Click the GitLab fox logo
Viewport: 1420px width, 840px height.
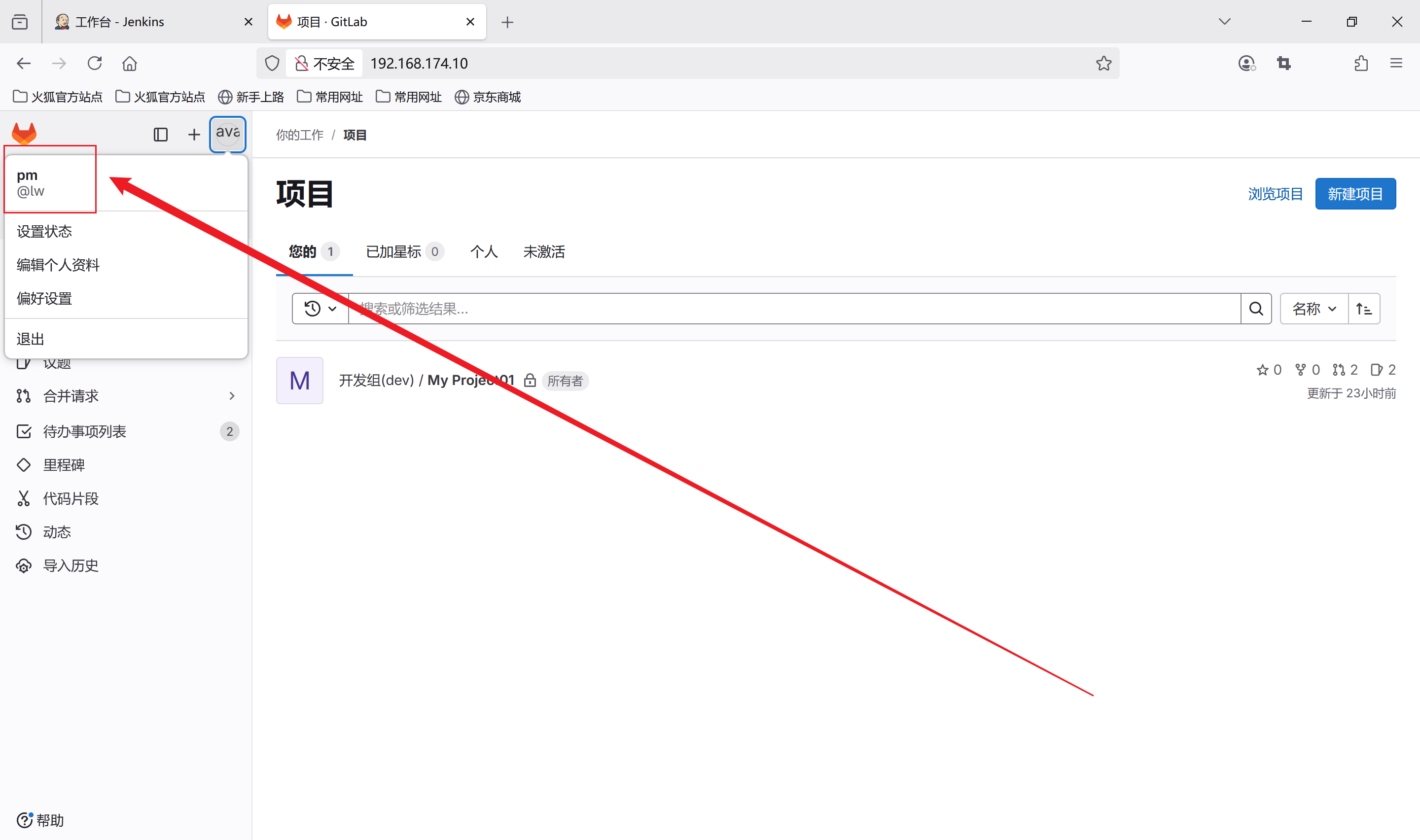coord(24,134)
